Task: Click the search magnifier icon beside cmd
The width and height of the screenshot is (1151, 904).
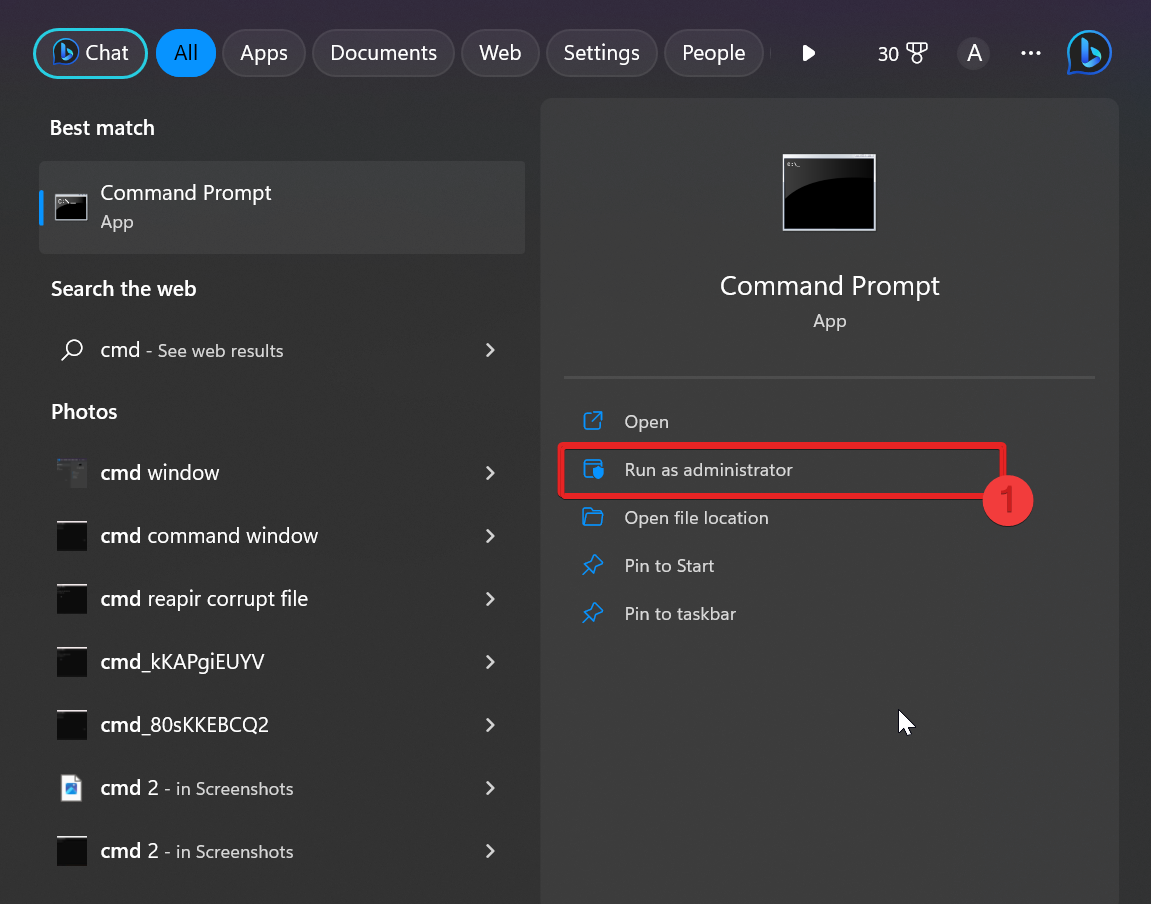Action: click(71, 350)
